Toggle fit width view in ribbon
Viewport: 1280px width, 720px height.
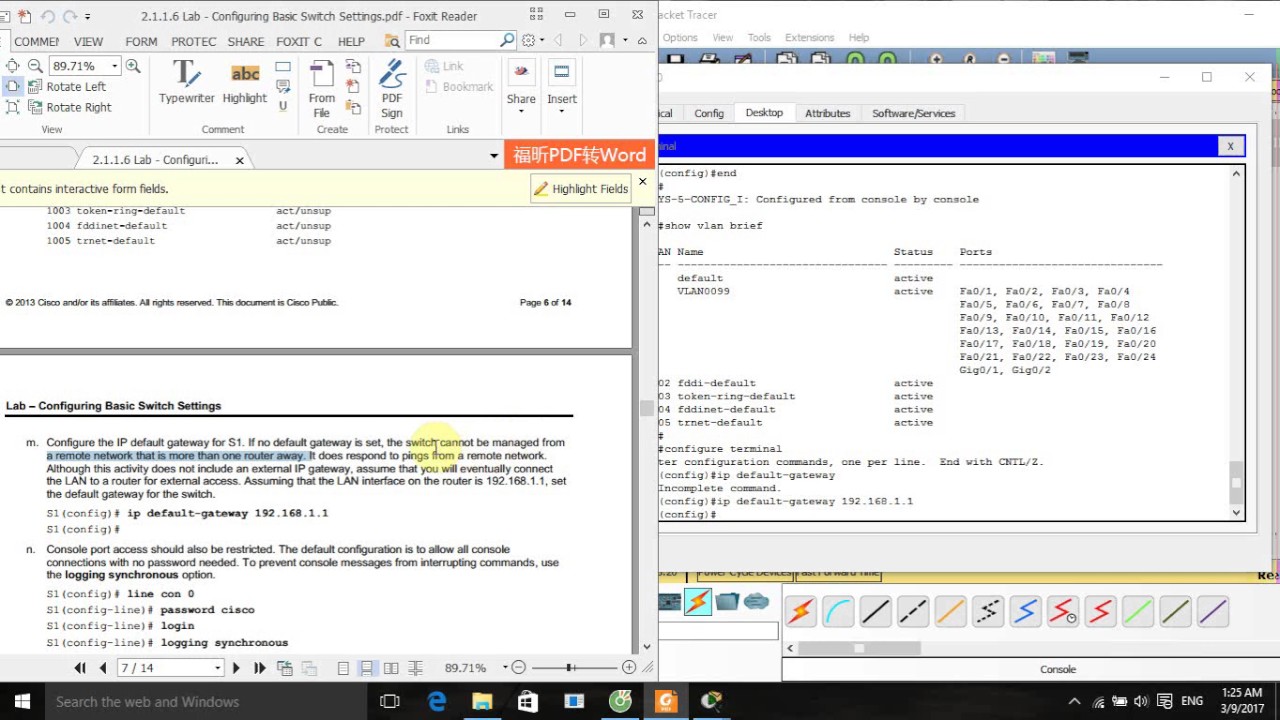tap(13, 87)
